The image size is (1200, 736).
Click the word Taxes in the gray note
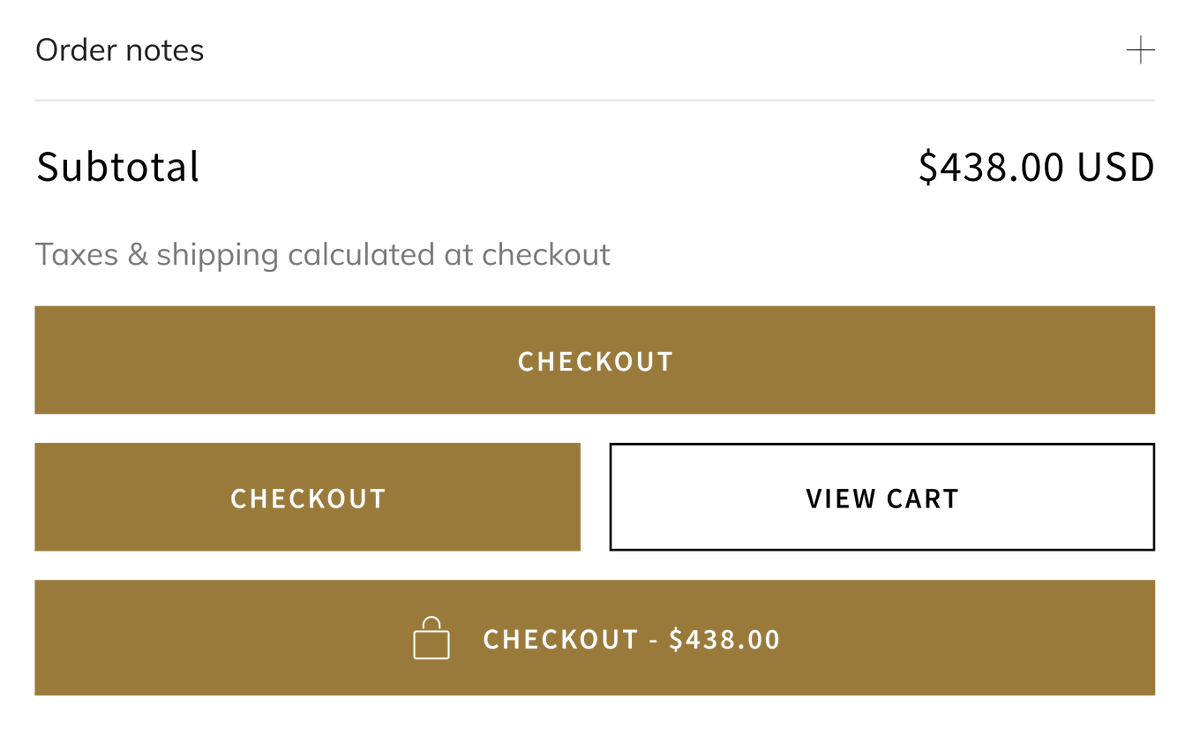[76, 255]
